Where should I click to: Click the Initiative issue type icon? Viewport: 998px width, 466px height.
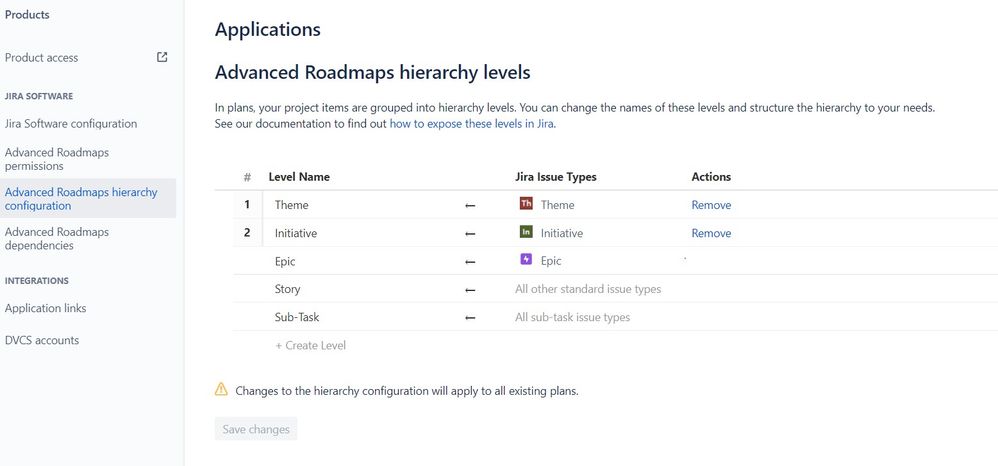pos(526,232)
